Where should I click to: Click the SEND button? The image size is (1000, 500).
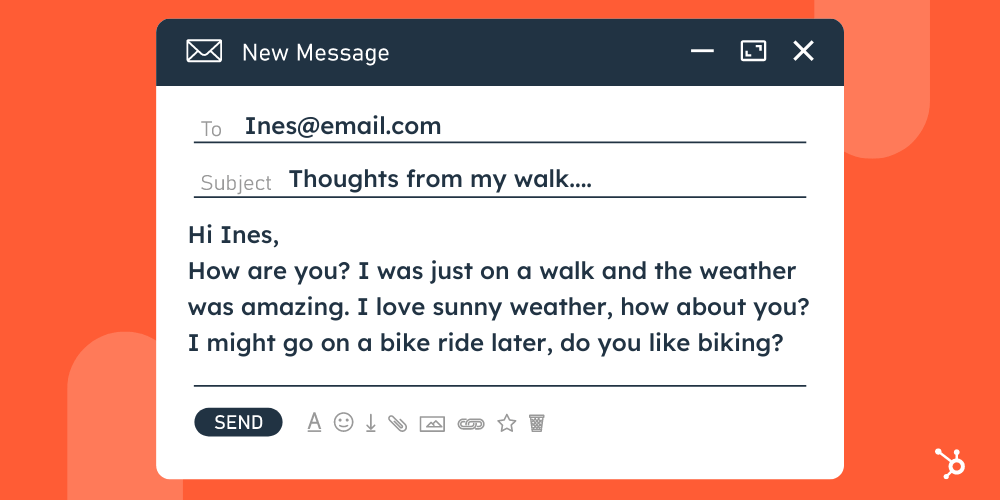pos(238,422)
